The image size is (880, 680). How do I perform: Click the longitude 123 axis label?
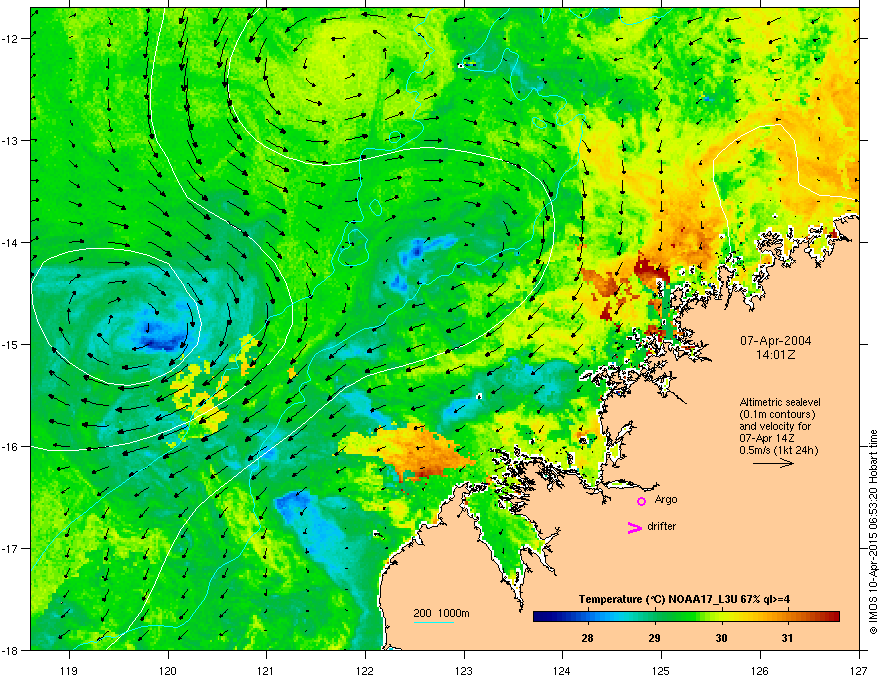(464, 670)
